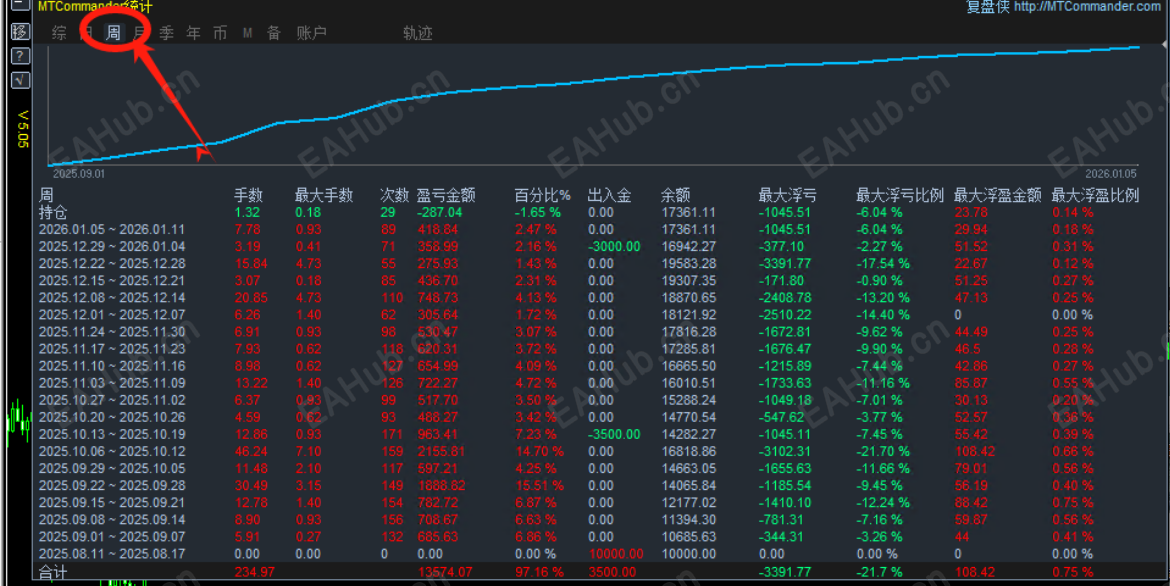Open the 备 notes tab
The height and width of the screenshot is (586, 1170).
coord(274,33)
